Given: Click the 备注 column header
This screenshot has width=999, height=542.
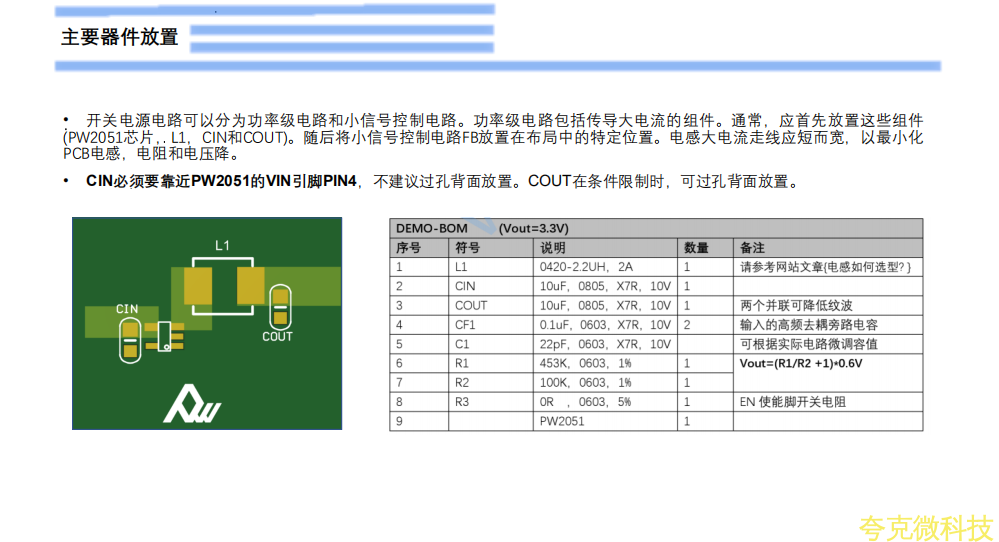Looking at the screenshot, I should coord(752,248).
